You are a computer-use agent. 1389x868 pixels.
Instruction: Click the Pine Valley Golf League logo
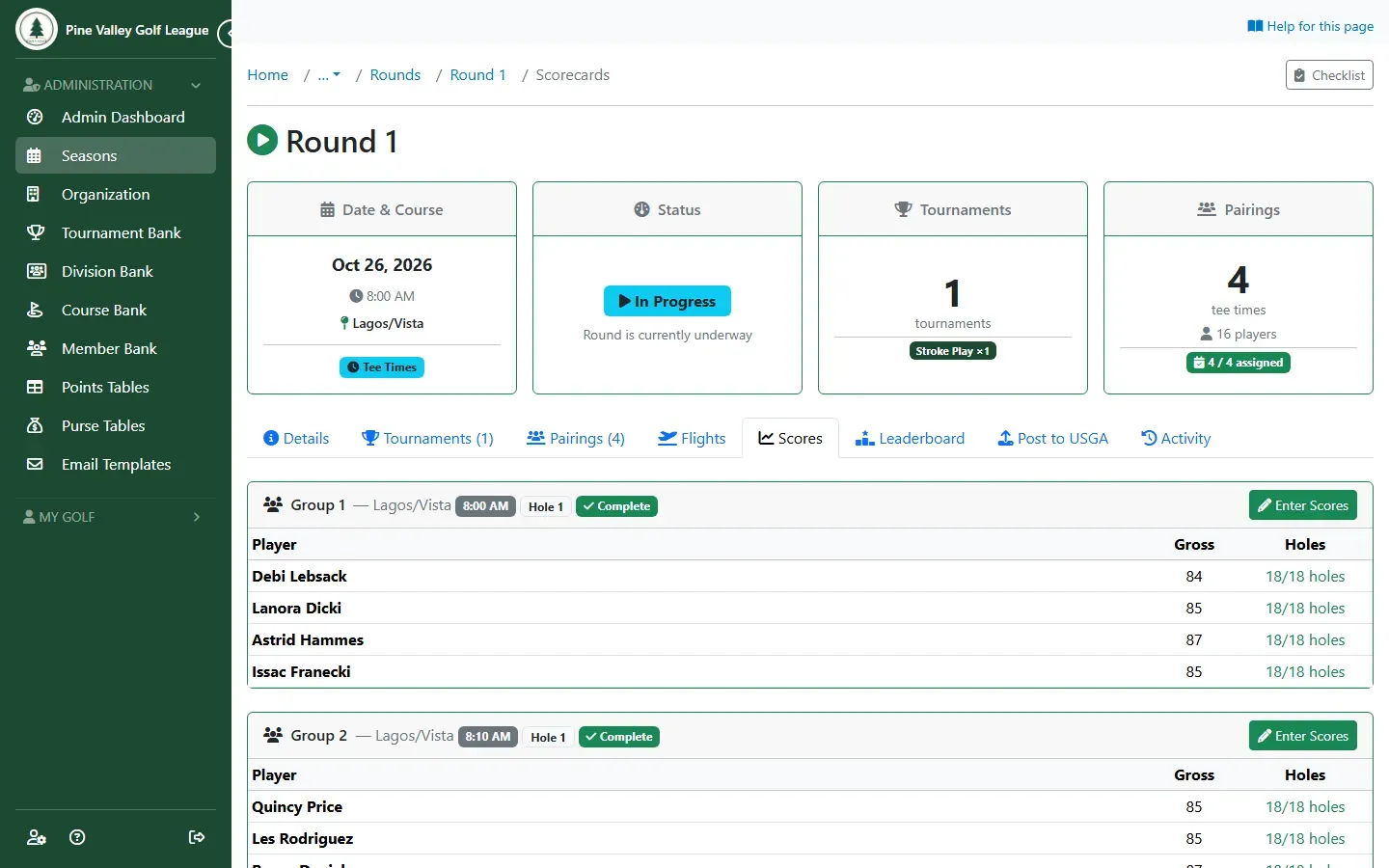pos(37,29)
